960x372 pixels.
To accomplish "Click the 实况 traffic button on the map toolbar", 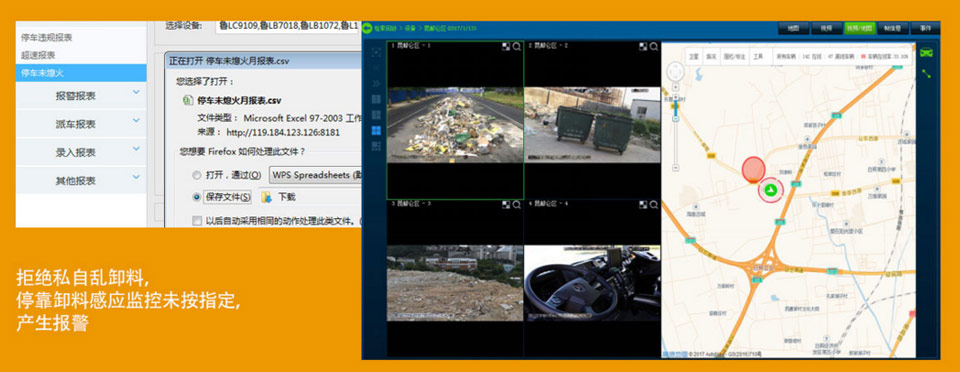I will [x=711, y=56].
